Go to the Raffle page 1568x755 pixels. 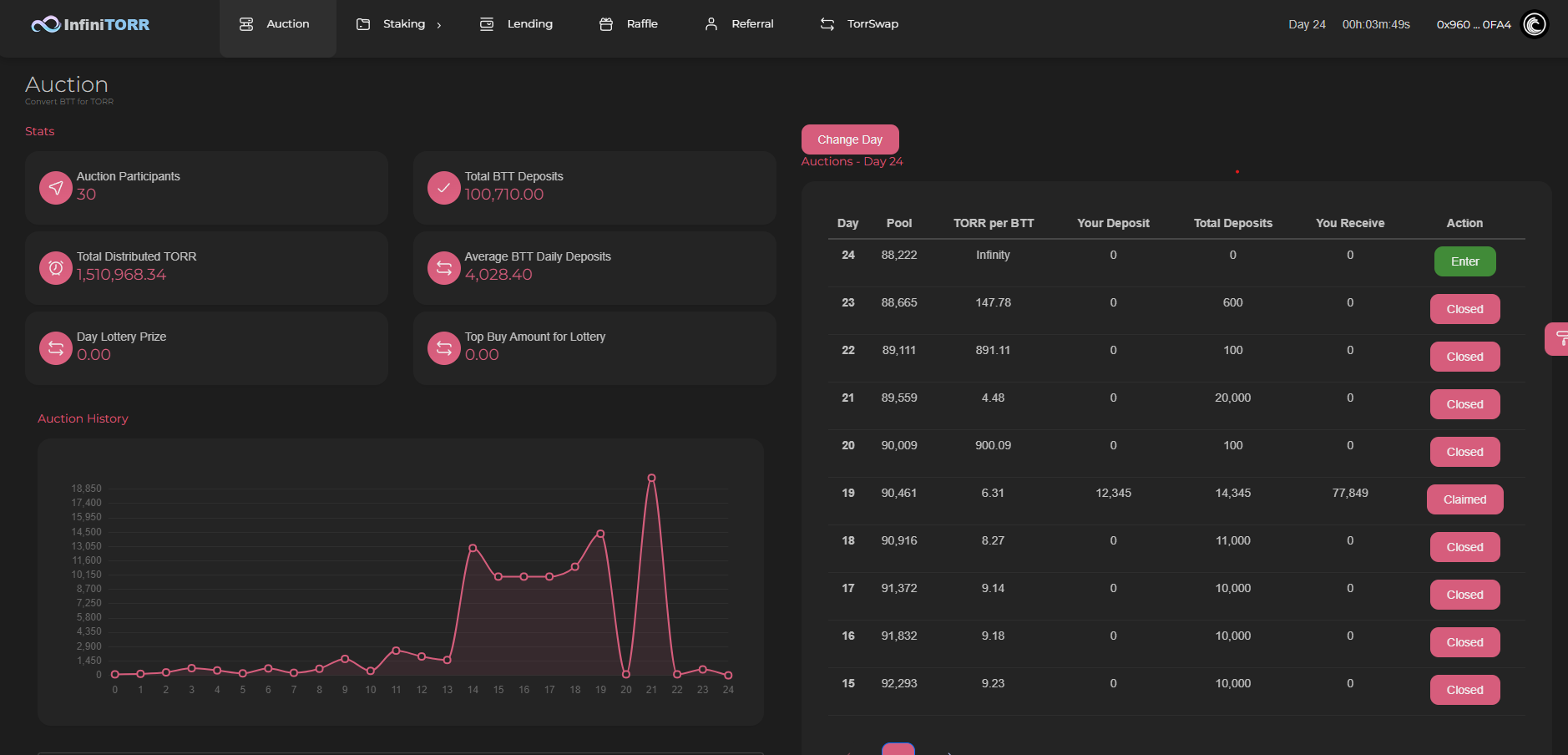pyautogui.click(x=629, y=24)
